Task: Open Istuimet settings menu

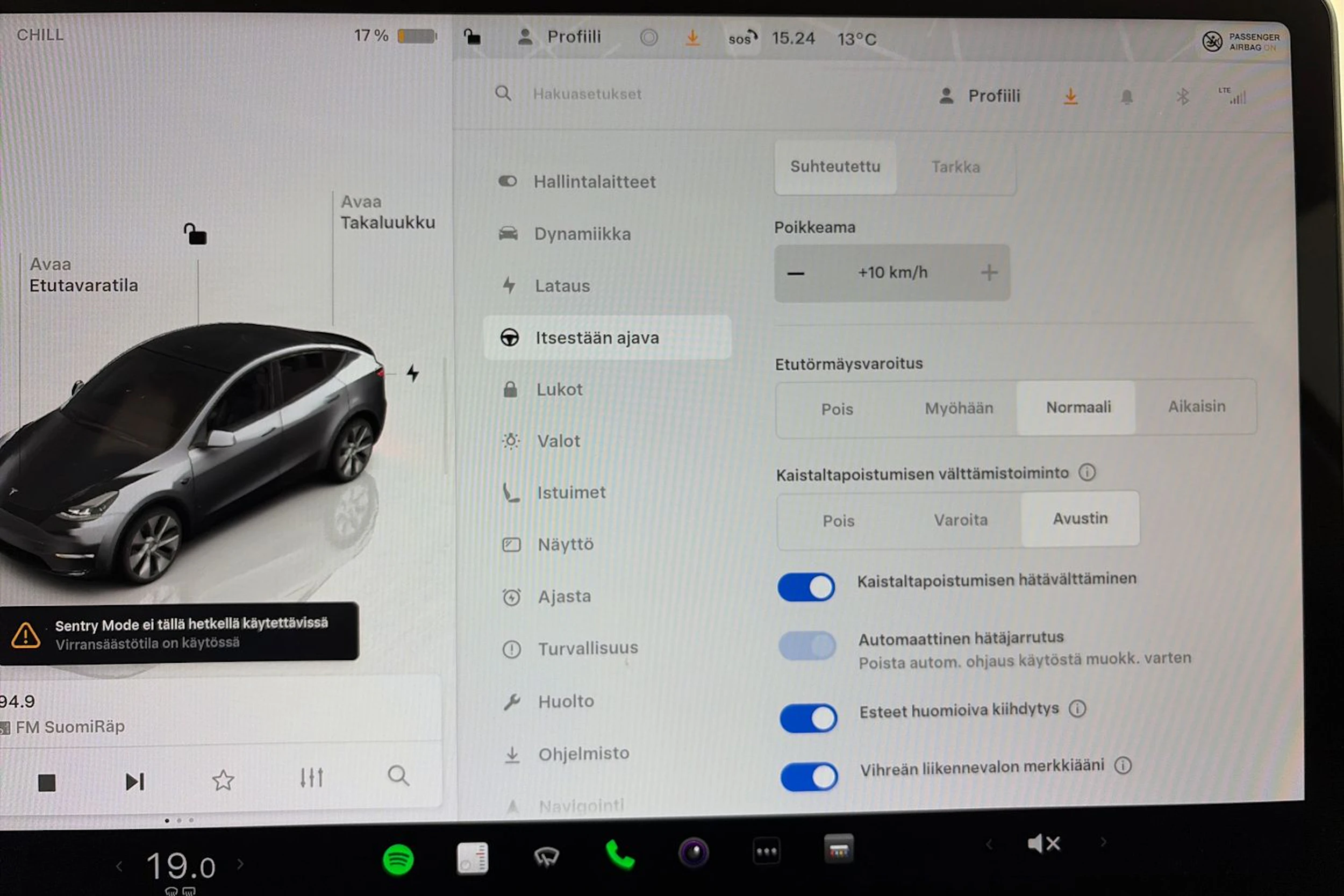Action: click(x=607, y=492)
